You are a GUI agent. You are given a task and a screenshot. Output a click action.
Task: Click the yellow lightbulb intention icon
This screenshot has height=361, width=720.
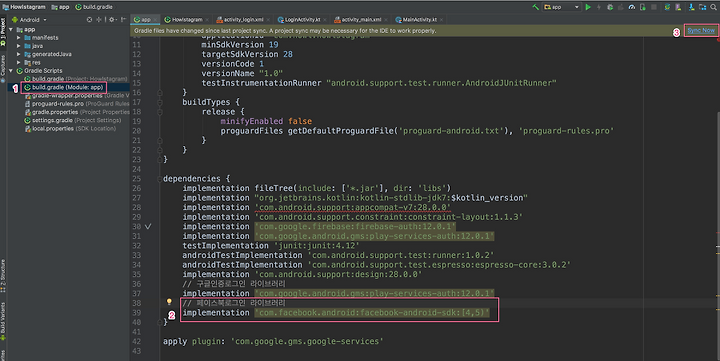[x=169, y=302]
